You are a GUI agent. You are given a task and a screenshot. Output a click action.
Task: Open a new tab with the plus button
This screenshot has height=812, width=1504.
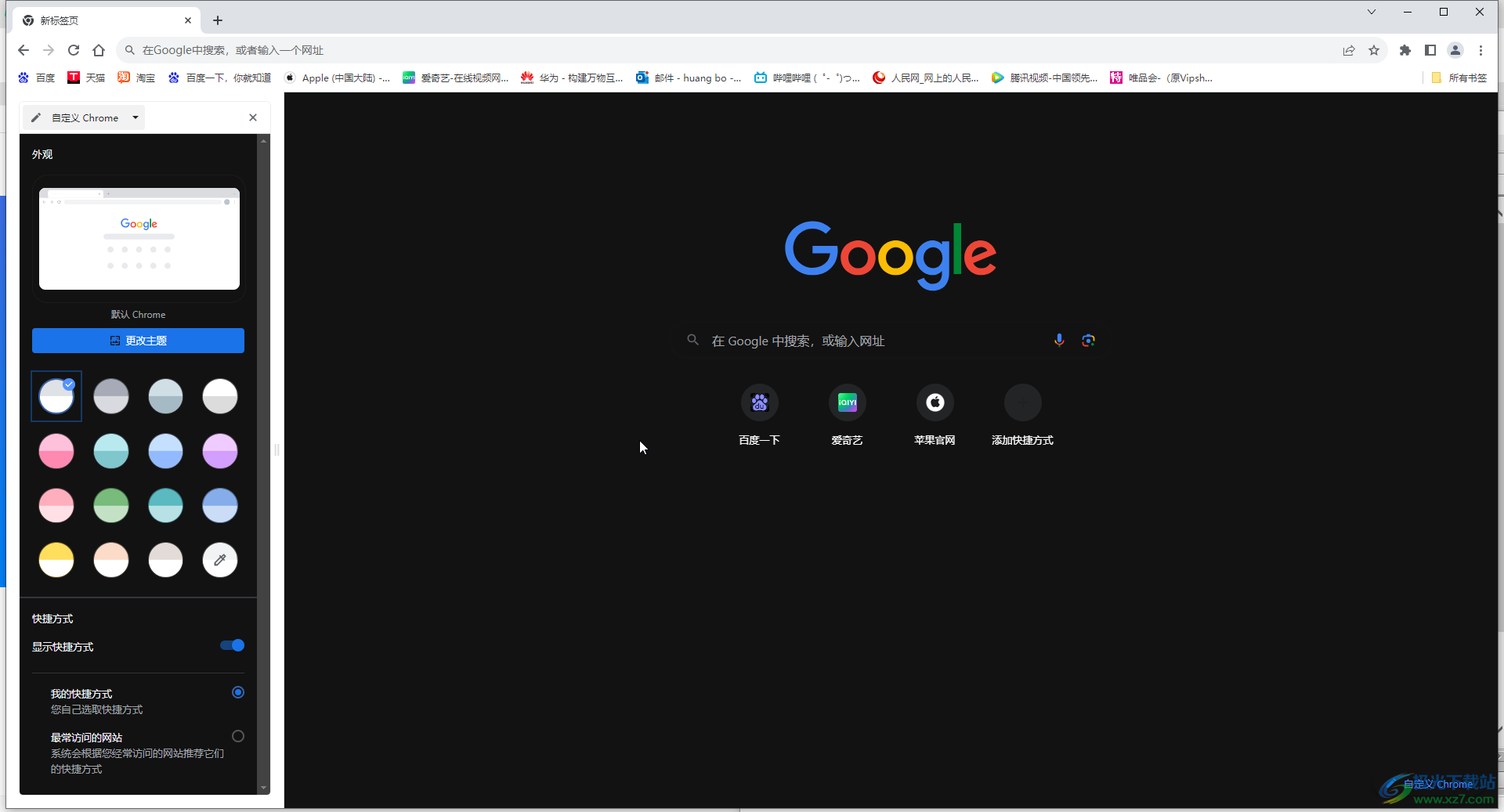click(218, 20)
